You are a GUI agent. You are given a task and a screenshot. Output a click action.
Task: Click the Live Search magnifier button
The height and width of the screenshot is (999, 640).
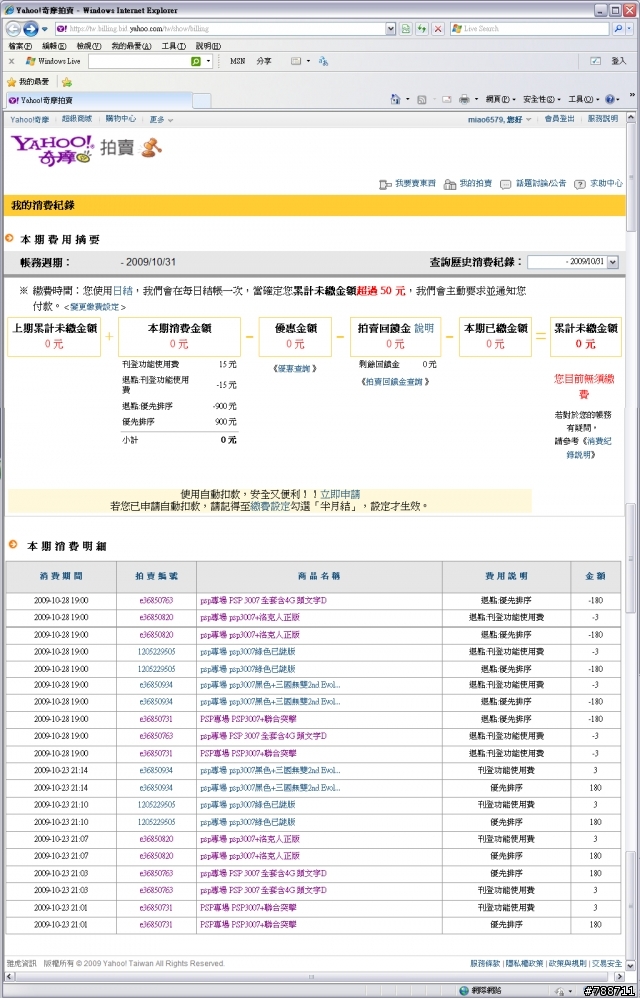pos(618,29)
